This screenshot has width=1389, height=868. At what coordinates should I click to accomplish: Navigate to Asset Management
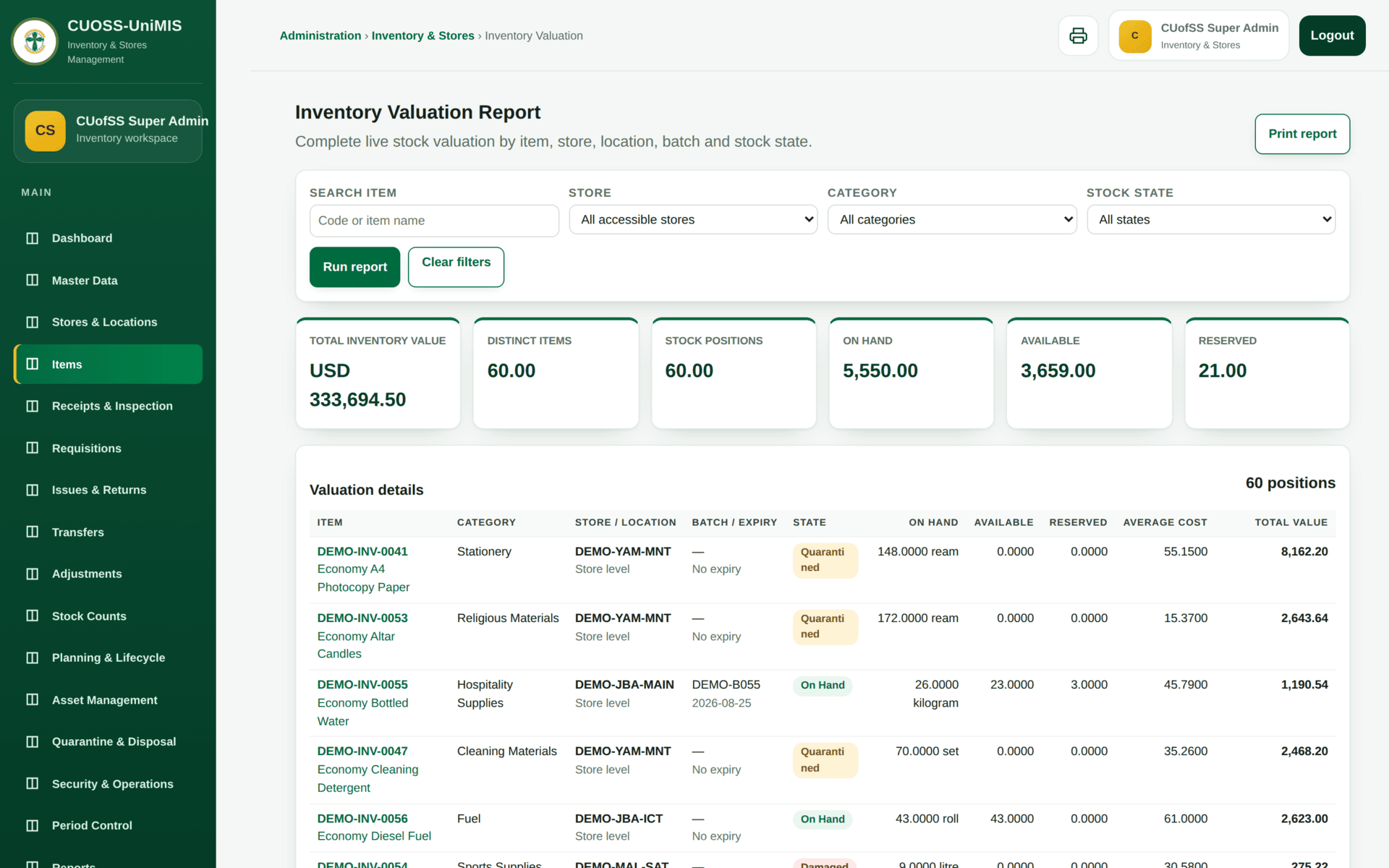click(108, 699)
